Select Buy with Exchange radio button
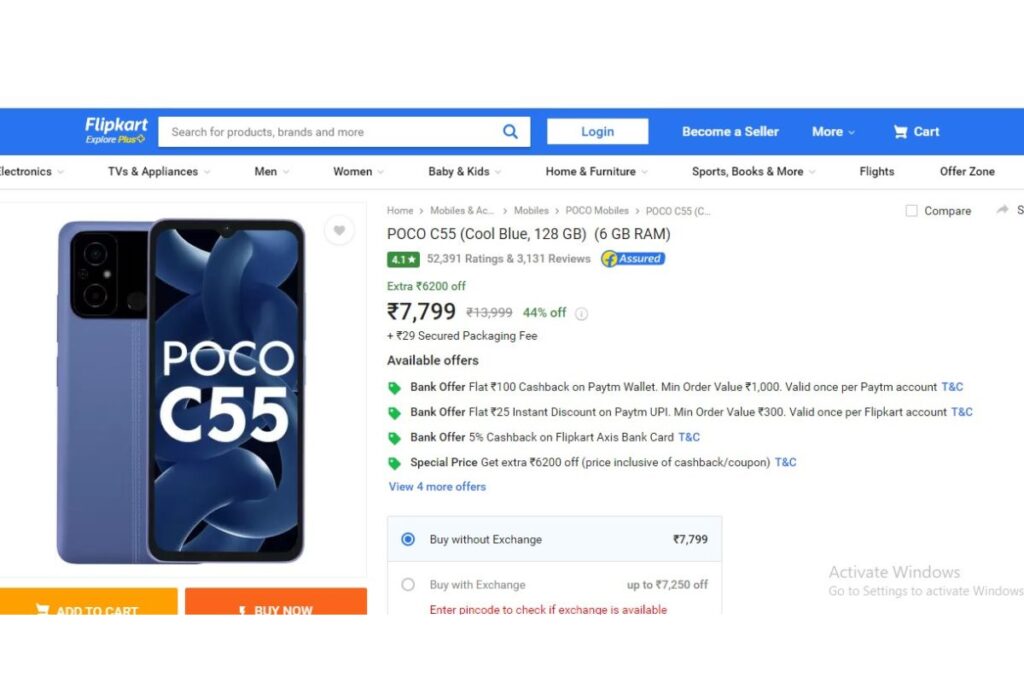 tap(408, 584)
